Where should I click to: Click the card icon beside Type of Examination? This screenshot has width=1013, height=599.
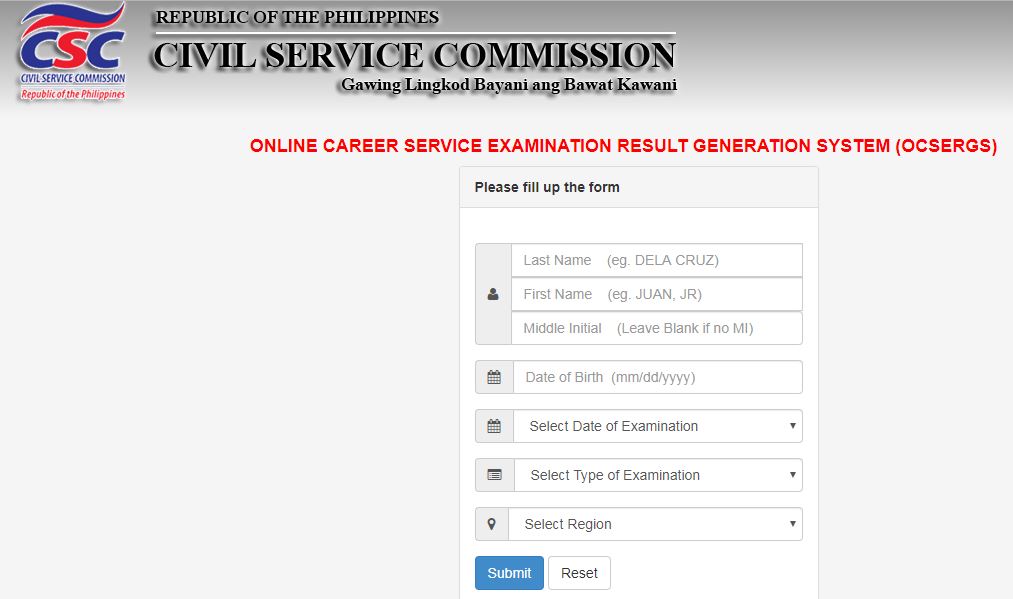[494, 475]
